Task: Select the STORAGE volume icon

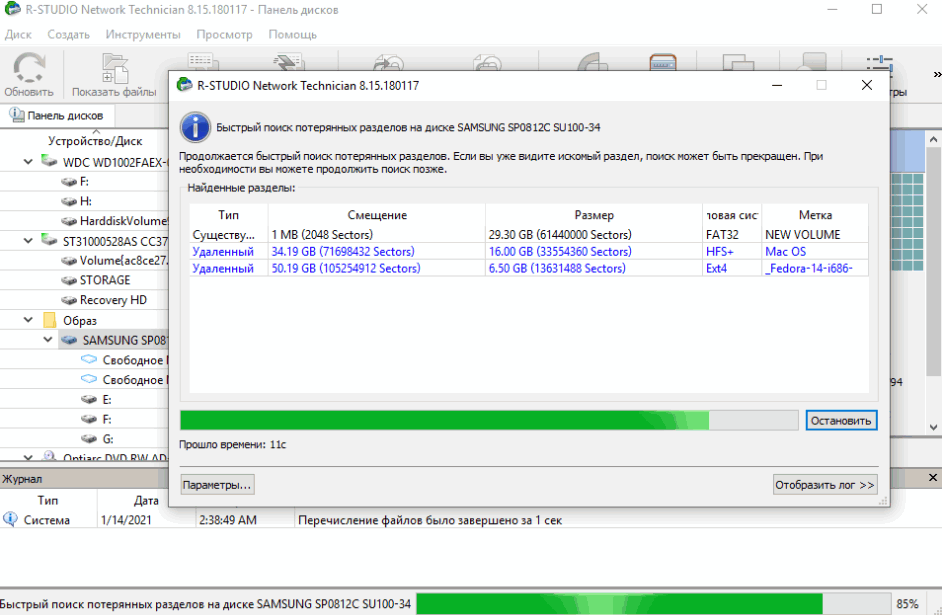Action: coord(69,280)
